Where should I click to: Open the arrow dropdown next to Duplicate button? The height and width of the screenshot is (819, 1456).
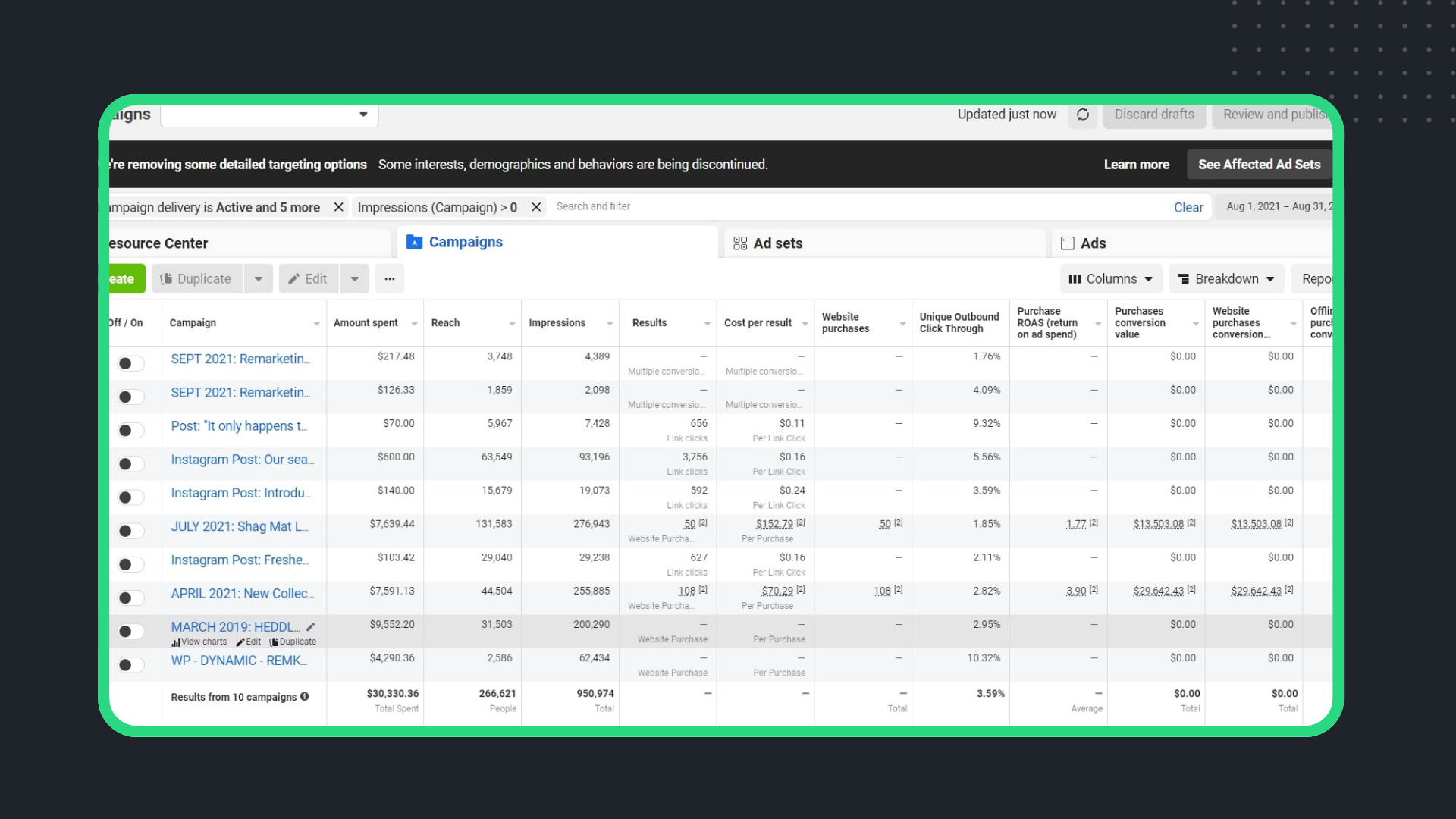pos(259,279)
